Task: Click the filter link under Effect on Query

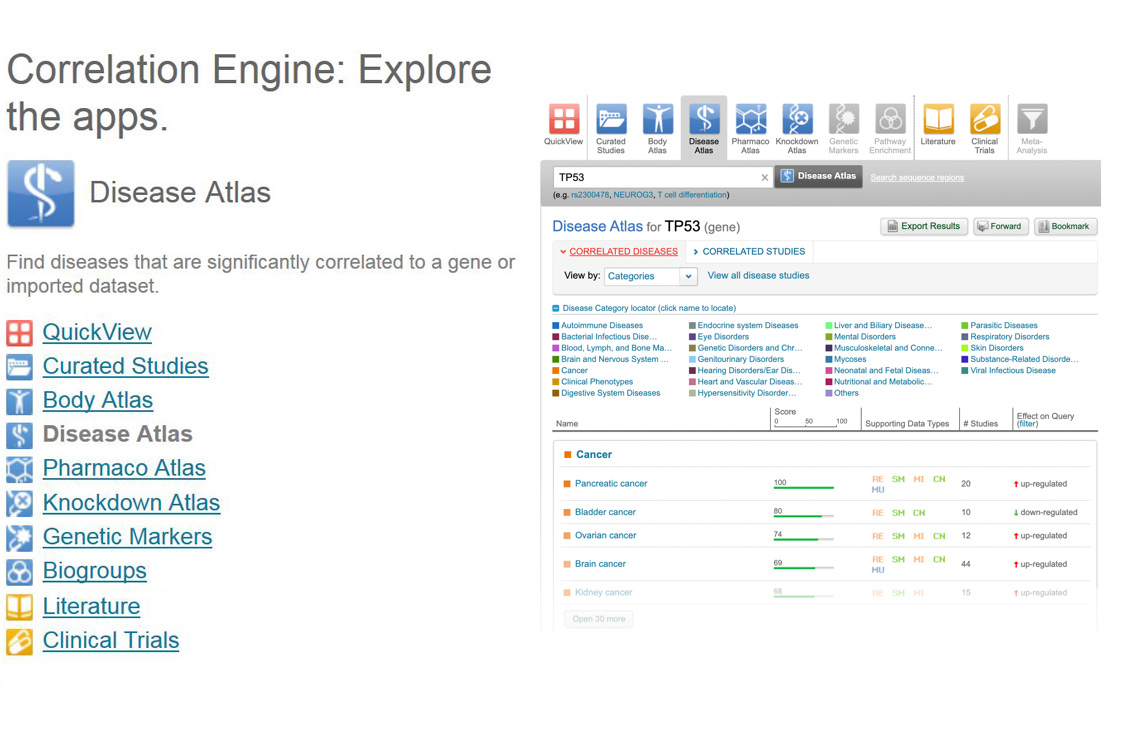Action: [1027, 424]
